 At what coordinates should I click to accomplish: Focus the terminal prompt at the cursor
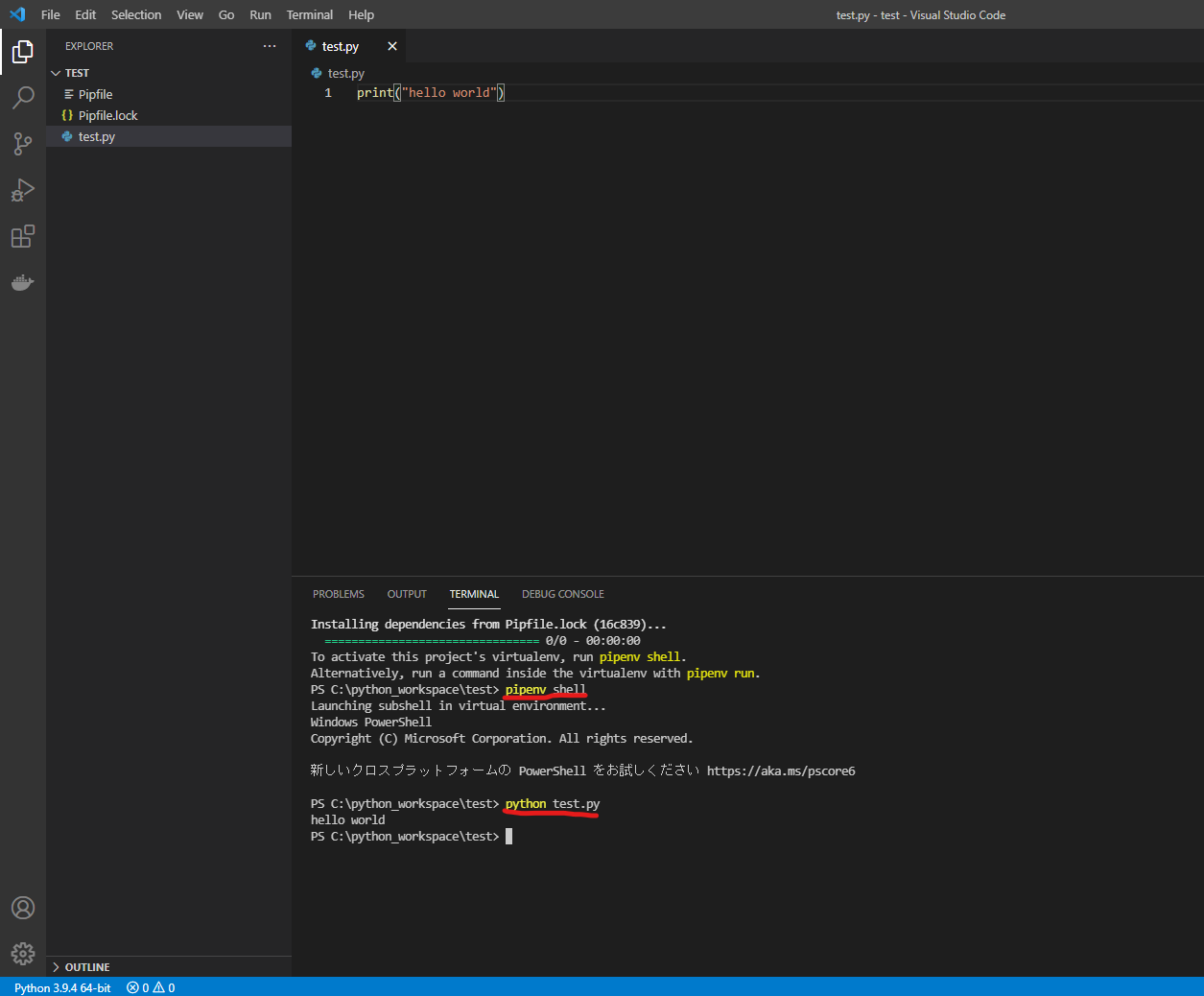(x=508, y=837)
